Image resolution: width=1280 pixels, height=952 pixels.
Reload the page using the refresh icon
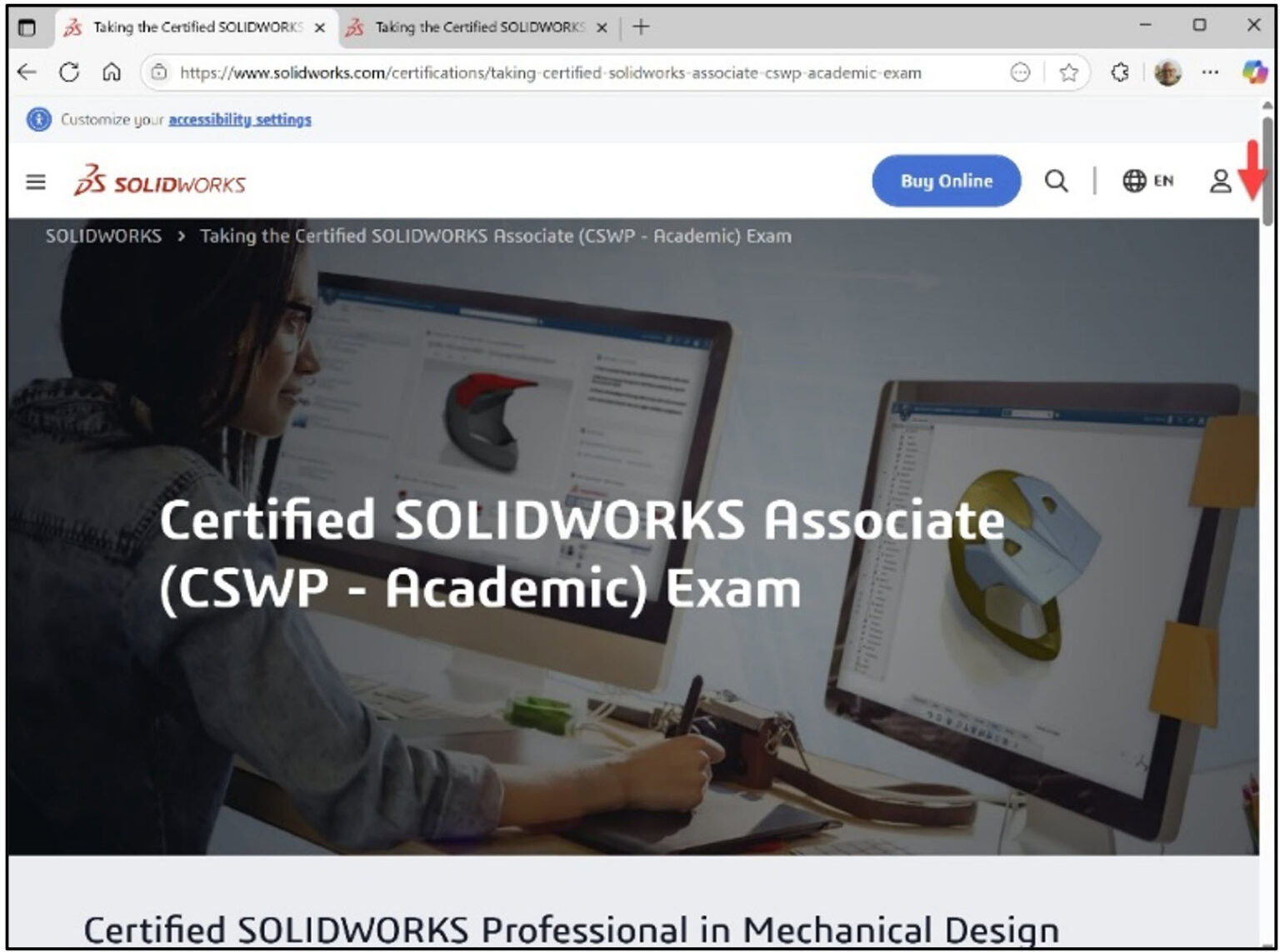(69, 72)
